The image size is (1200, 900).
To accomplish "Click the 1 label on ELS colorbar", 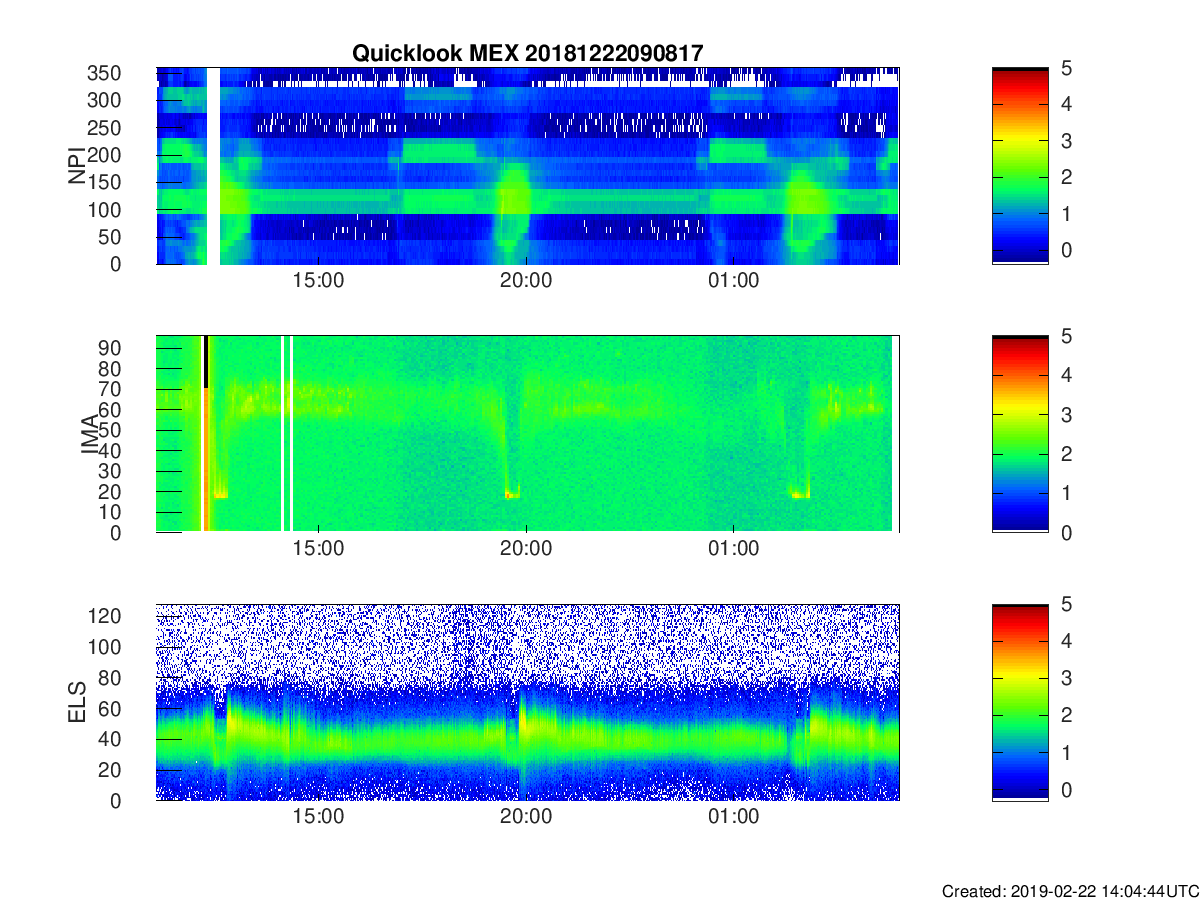I will [x=1066, y=751].
